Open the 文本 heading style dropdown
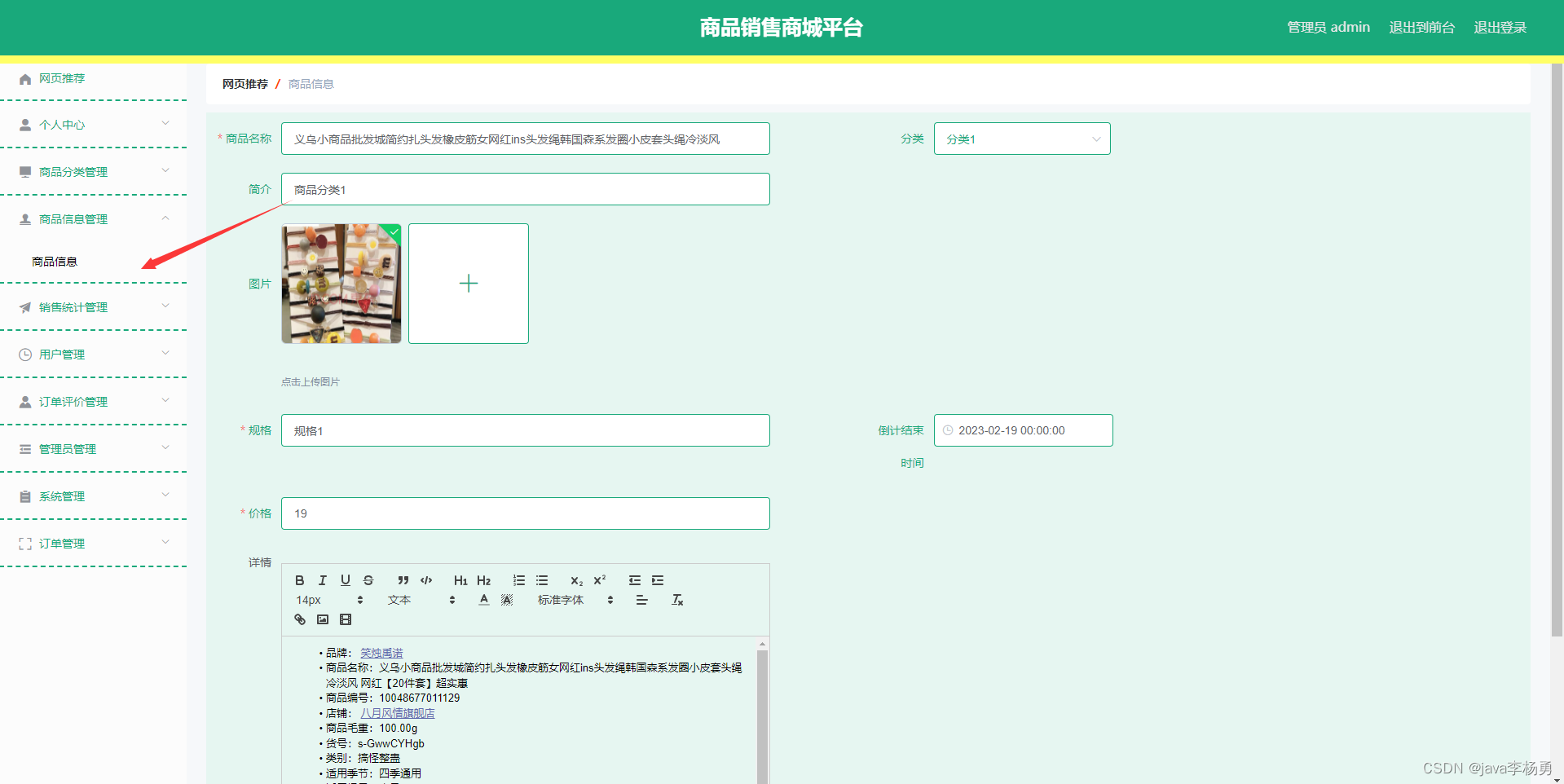The width and height of the screenshot is (1564, 784). [x=421, y=600]
